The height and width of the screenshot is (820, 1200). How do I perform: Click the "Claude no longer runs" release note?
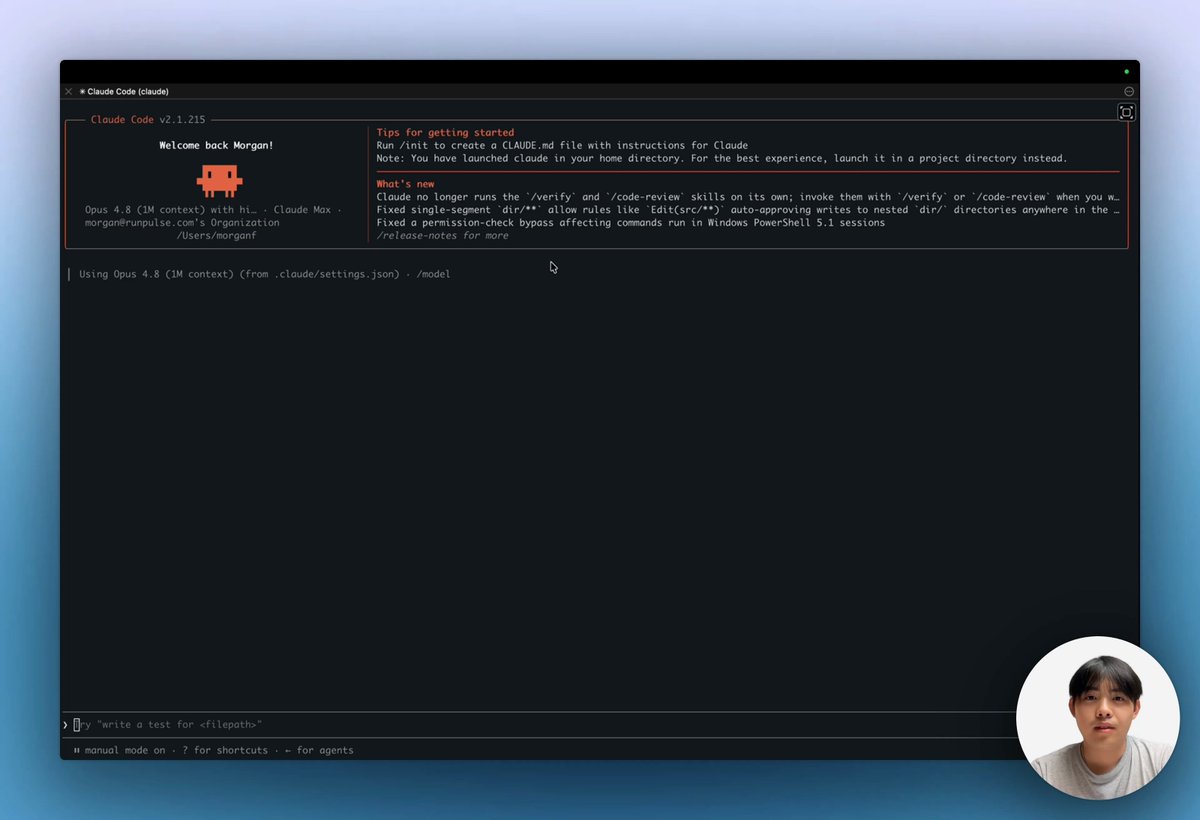[748, 197]
